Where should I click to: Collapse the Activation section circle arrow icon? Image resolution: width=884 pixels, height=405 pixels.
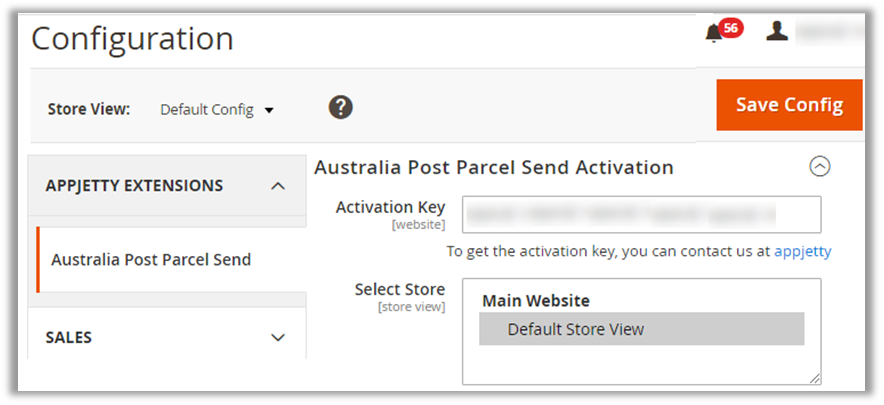(820, 167)
